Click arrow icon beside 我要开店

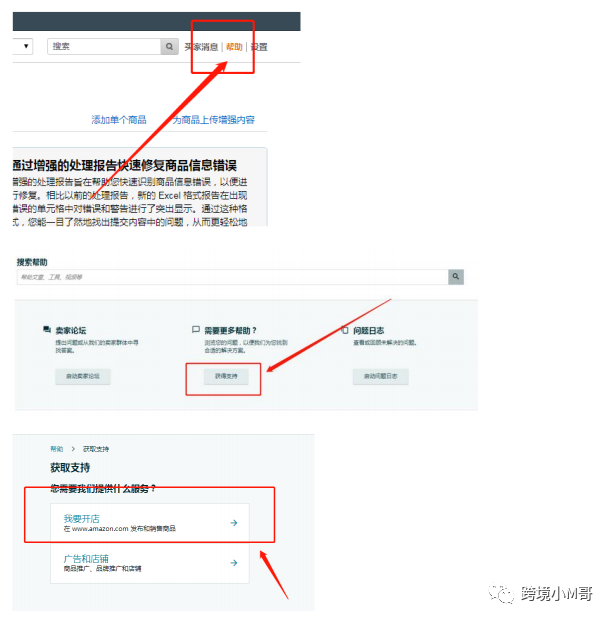(234, 523)
